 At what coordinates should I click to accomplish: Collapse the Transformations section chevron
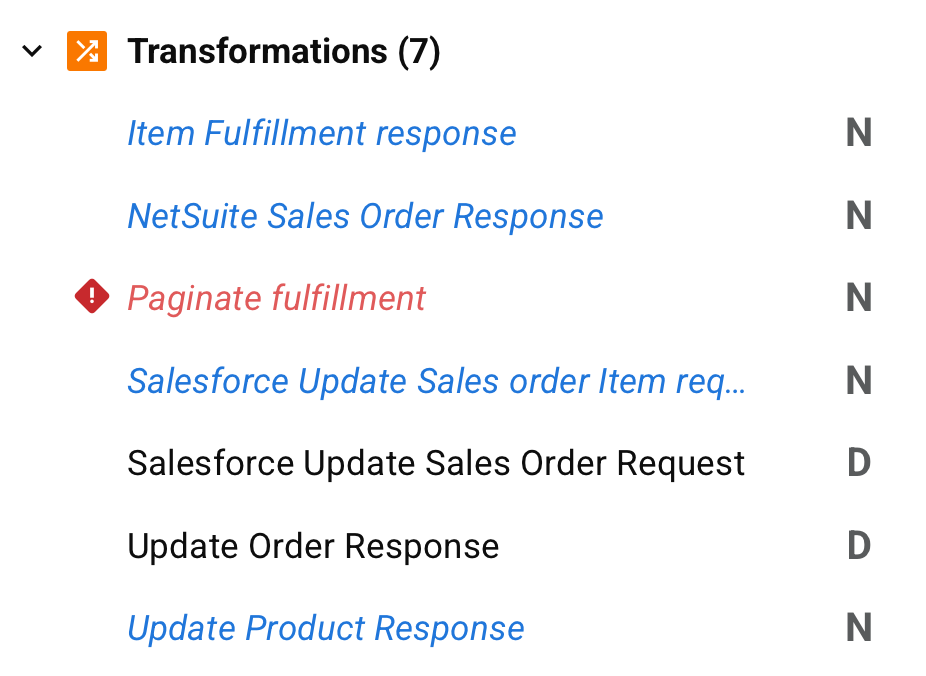coord(33,51)
